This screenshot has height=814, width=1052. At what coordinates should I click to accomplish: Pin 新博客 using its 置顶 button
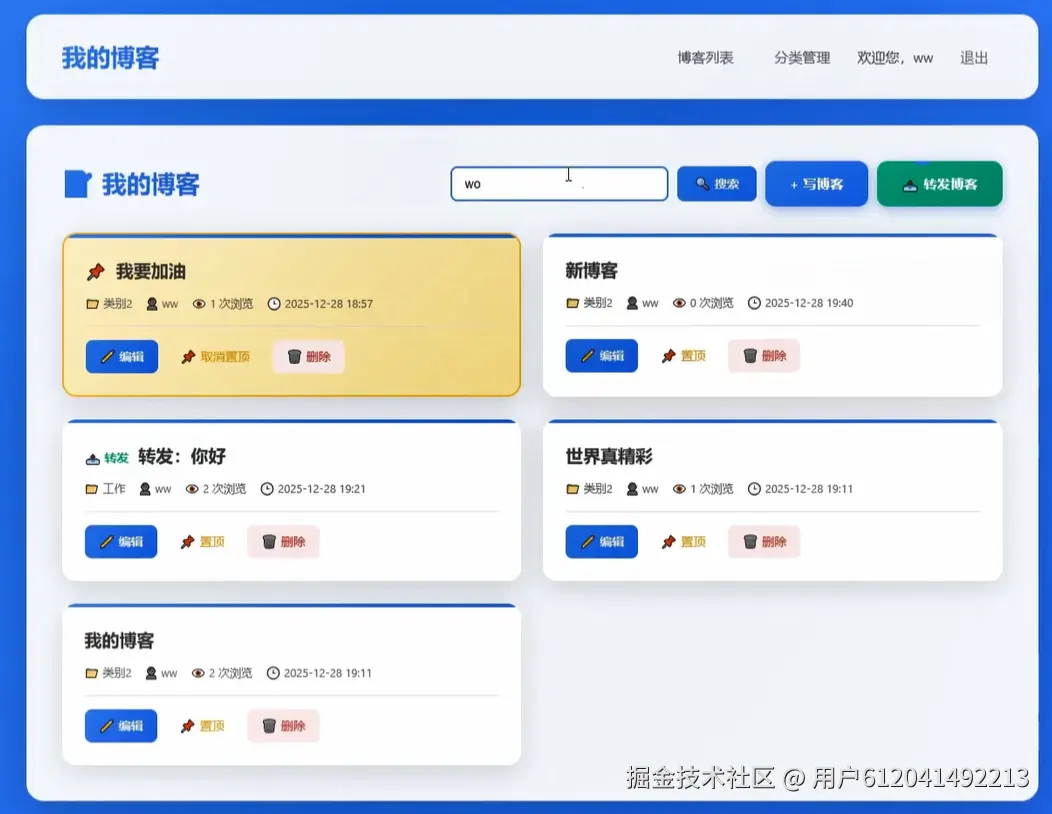683,356
